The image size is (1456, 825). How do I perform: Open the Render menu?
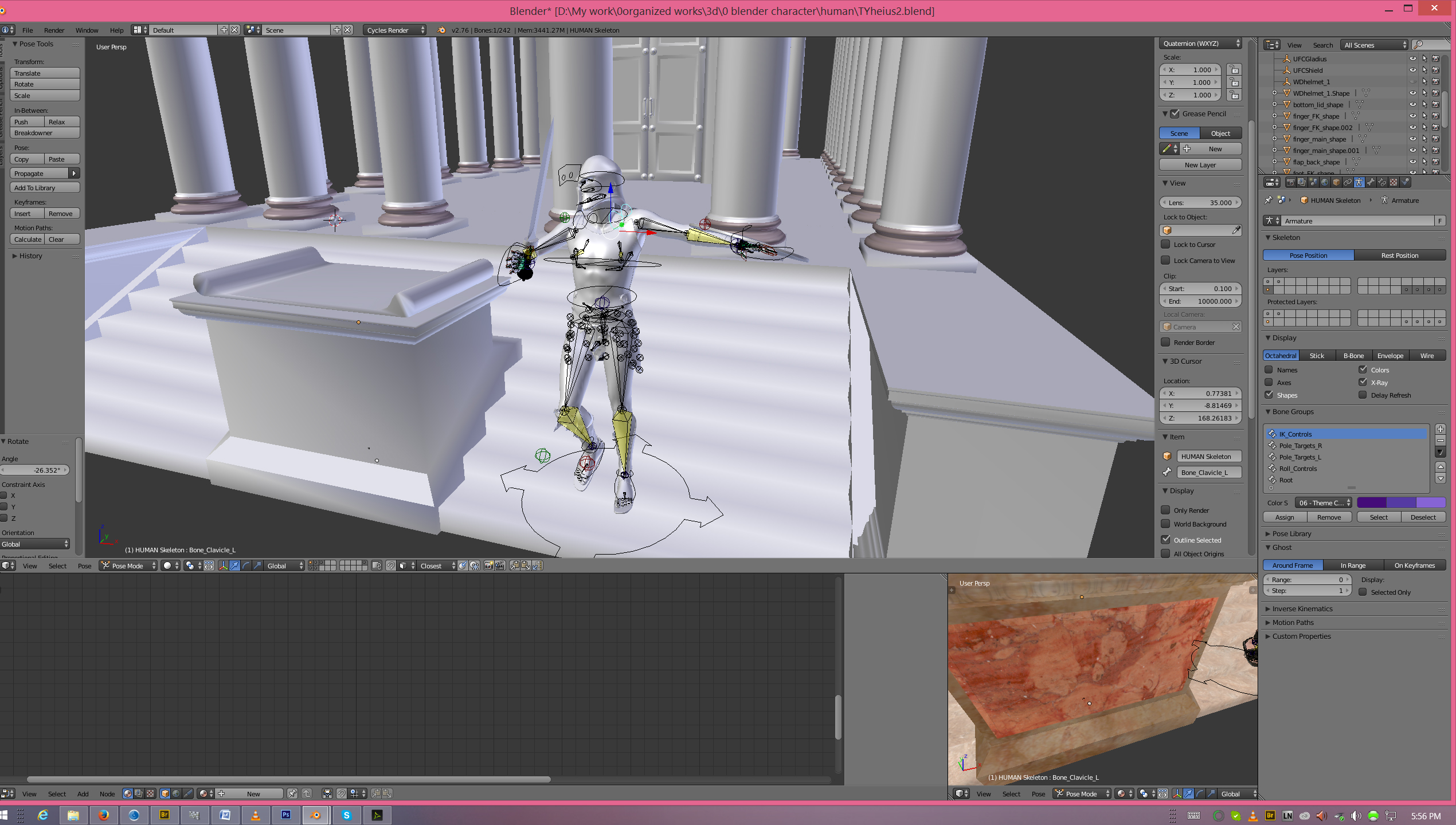(x=54, y=30)
